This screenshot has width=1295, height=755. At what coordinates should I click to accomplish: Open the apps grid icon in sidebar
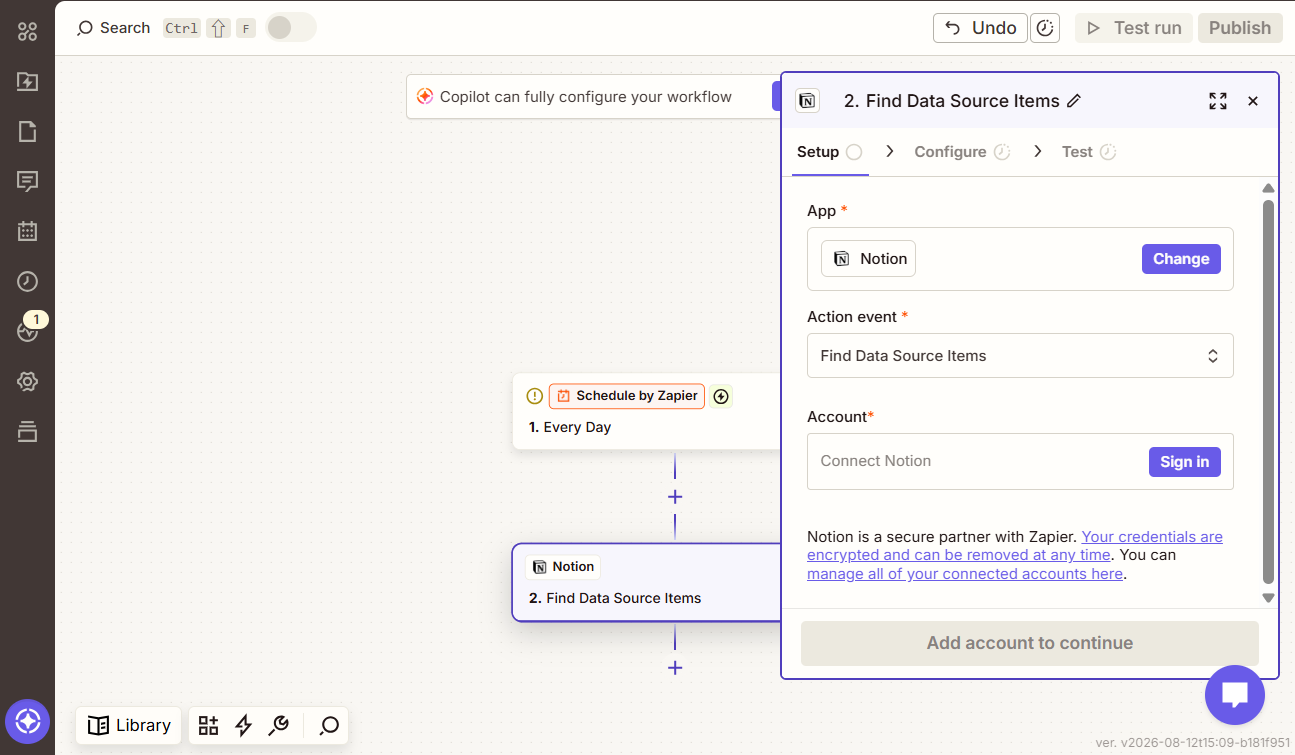(x=27, y=32)
